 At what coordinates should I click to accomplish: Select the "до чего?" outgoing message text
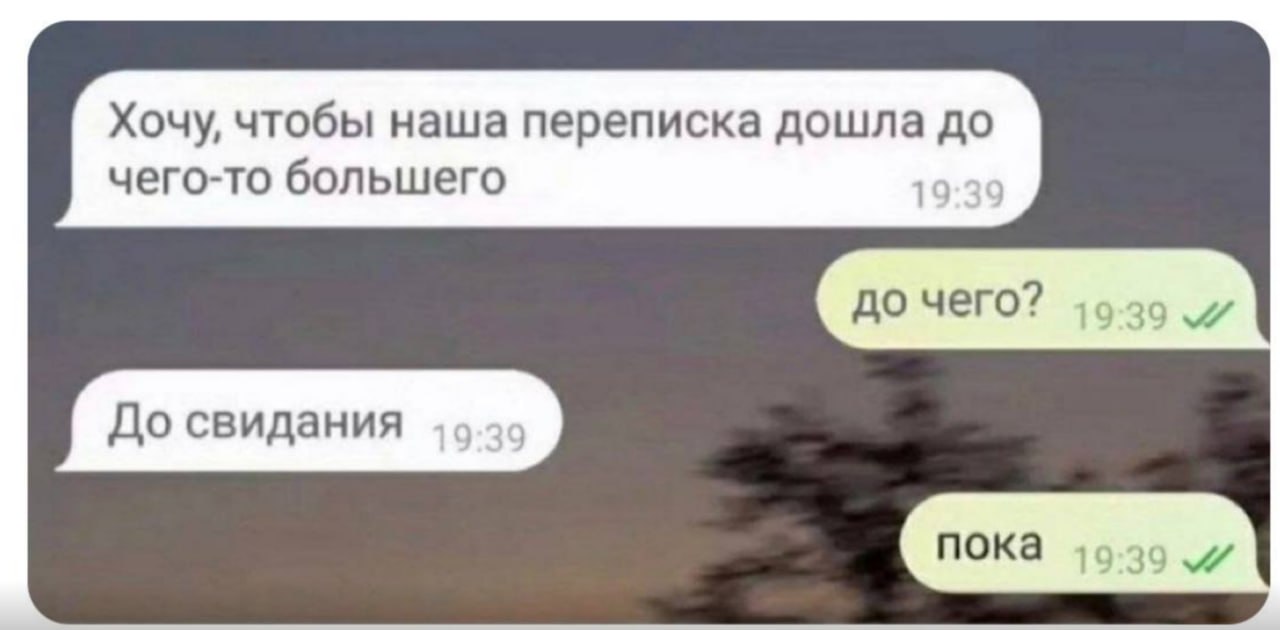click(x=943, y=299)
